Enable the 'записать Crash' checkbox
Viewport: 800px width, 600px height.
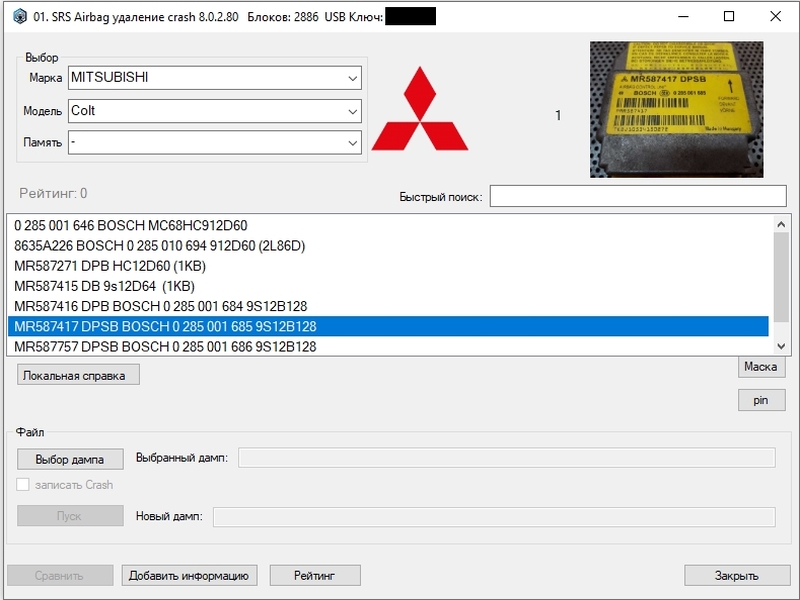23,485
